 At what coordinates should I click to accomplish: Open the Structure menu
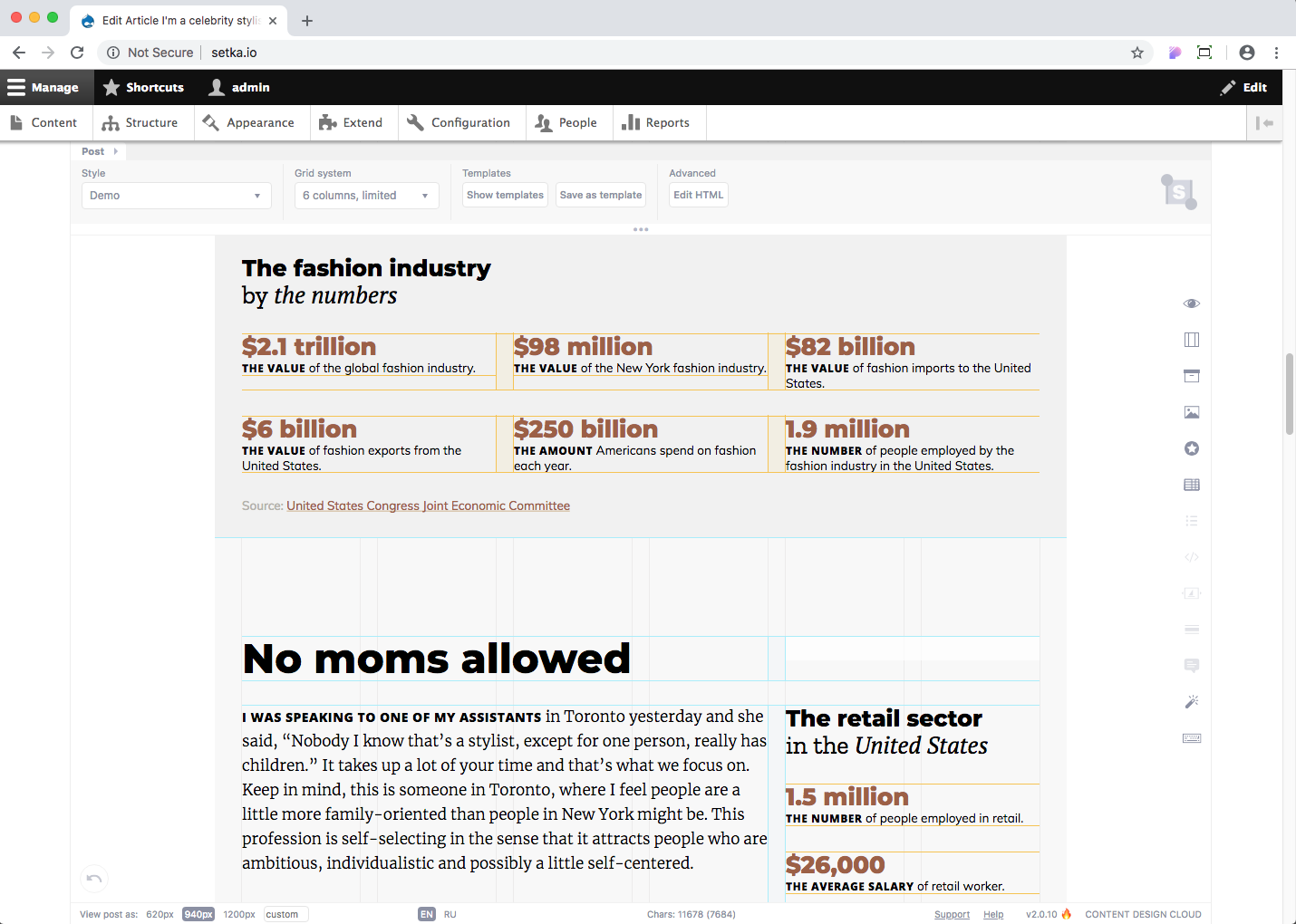tap(140, 123)
